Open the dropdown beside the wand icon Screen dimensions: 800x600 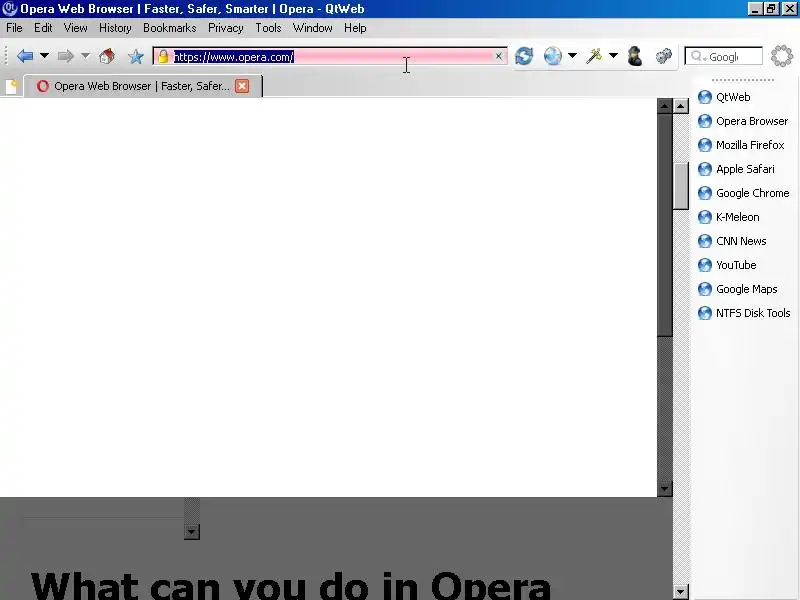(x=613, y=56)
